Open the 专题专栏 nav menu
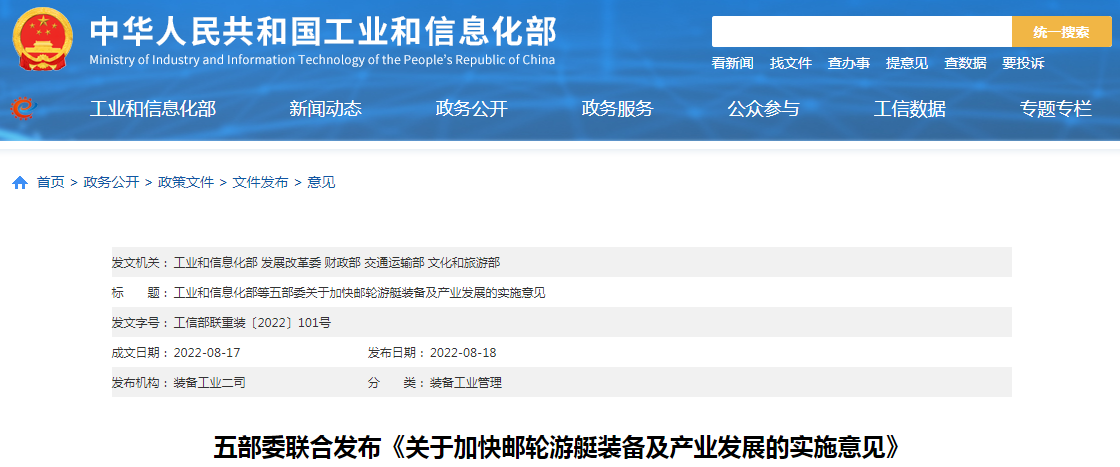 coord(1056,109)
